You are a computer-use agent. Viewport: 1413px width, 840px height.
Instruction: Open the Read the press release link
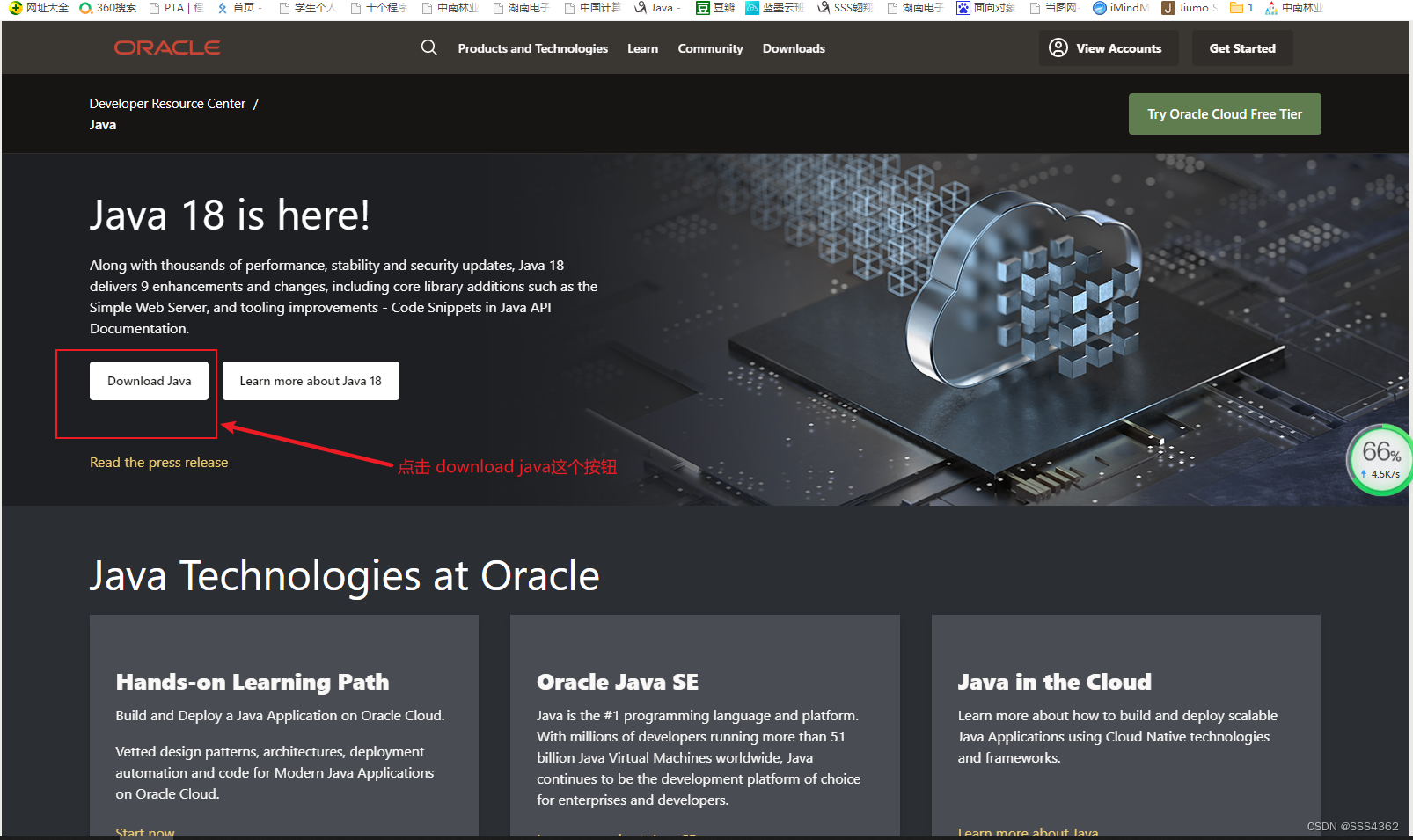pos(158,462)
